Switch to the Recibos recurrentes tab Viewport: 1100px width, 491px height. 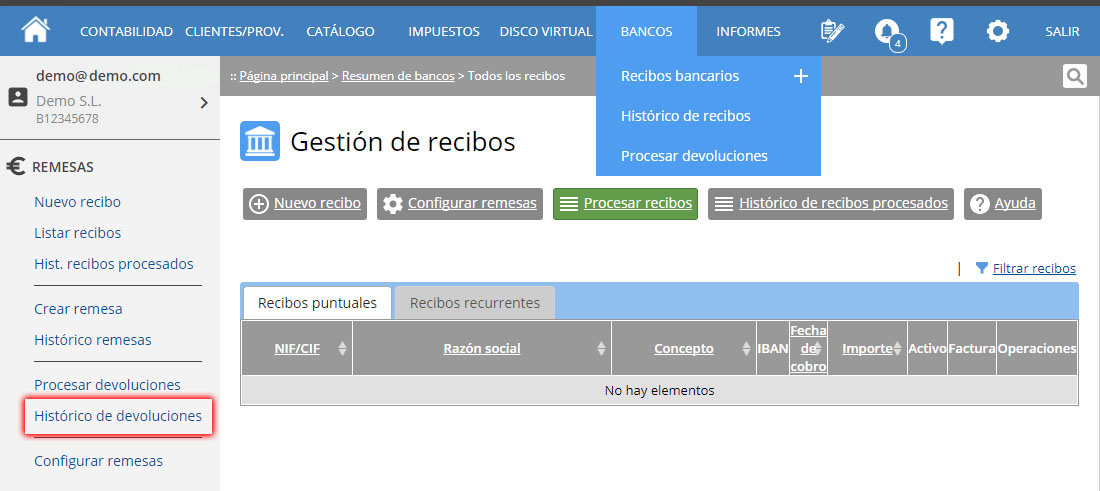coord(474,303)
